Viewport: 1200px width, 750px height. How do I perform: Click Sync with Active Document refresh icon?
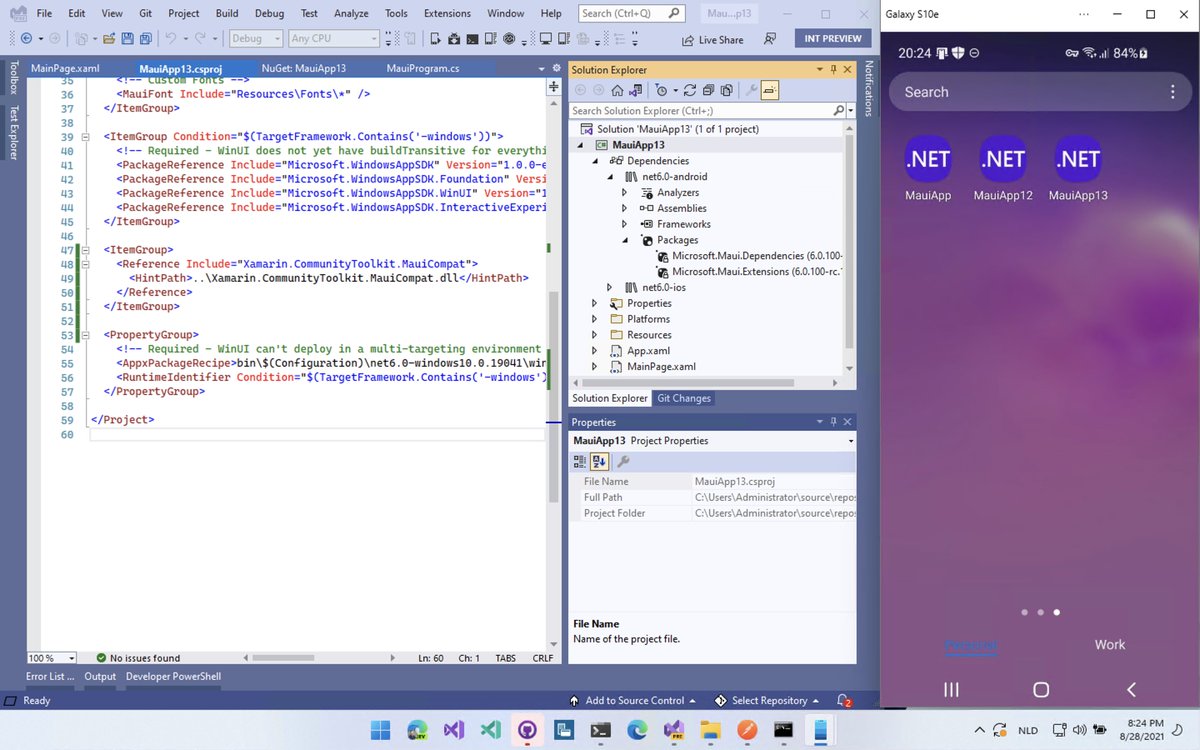(x=692, y=90)
